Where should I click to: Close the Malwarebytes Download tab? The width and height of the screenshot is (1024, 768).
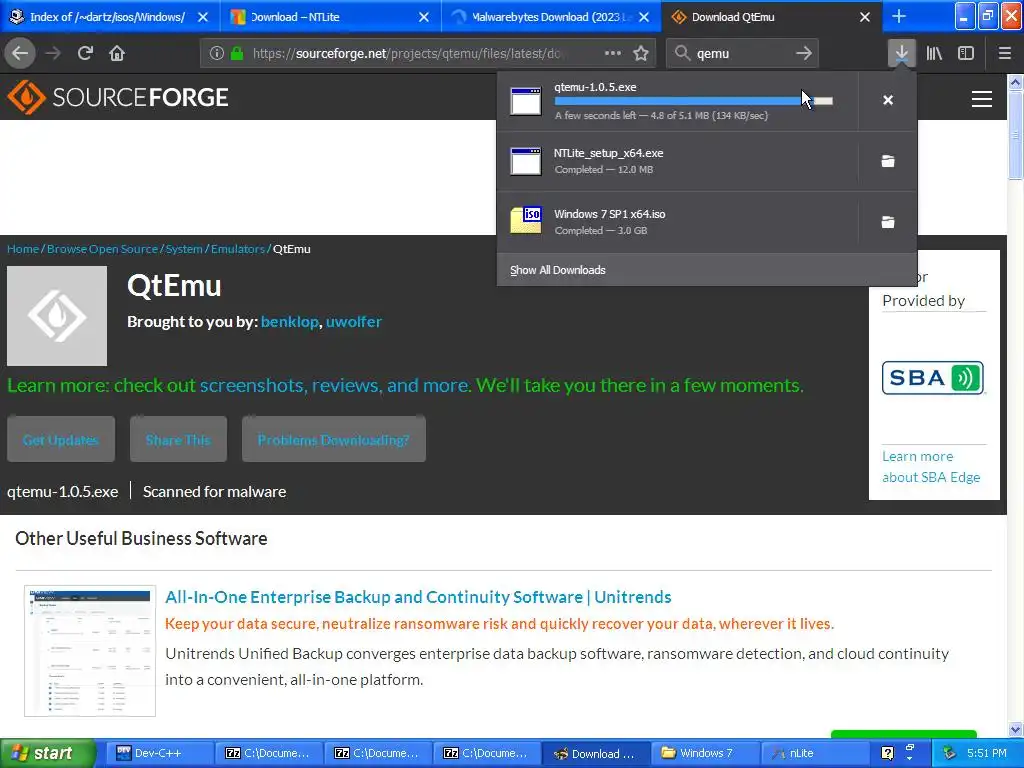tap(644, 17)
